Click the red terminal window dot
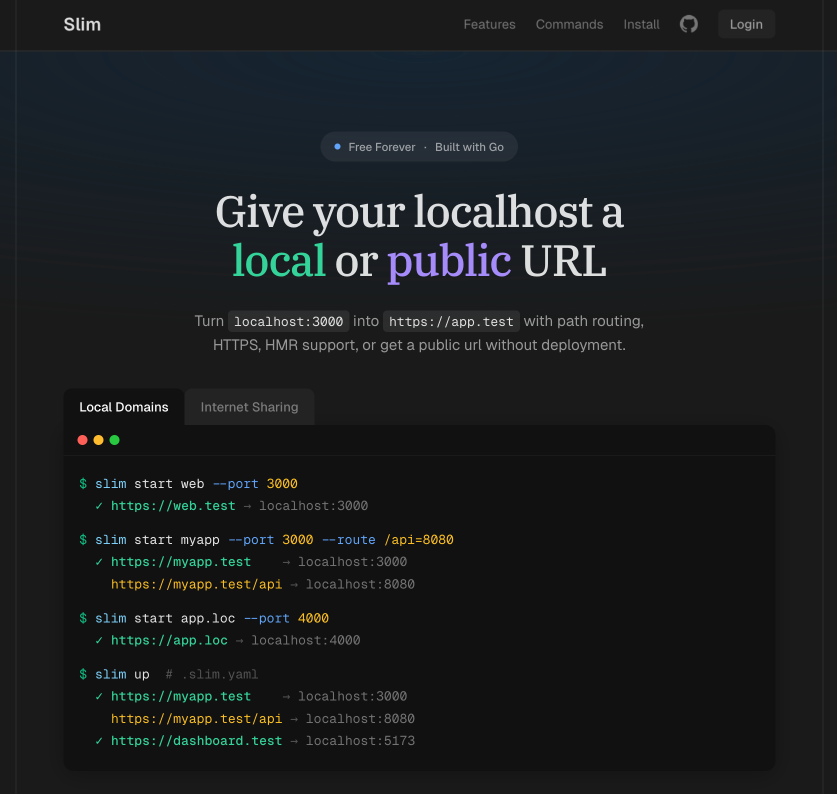837x794 pixels. pos(83,440)
